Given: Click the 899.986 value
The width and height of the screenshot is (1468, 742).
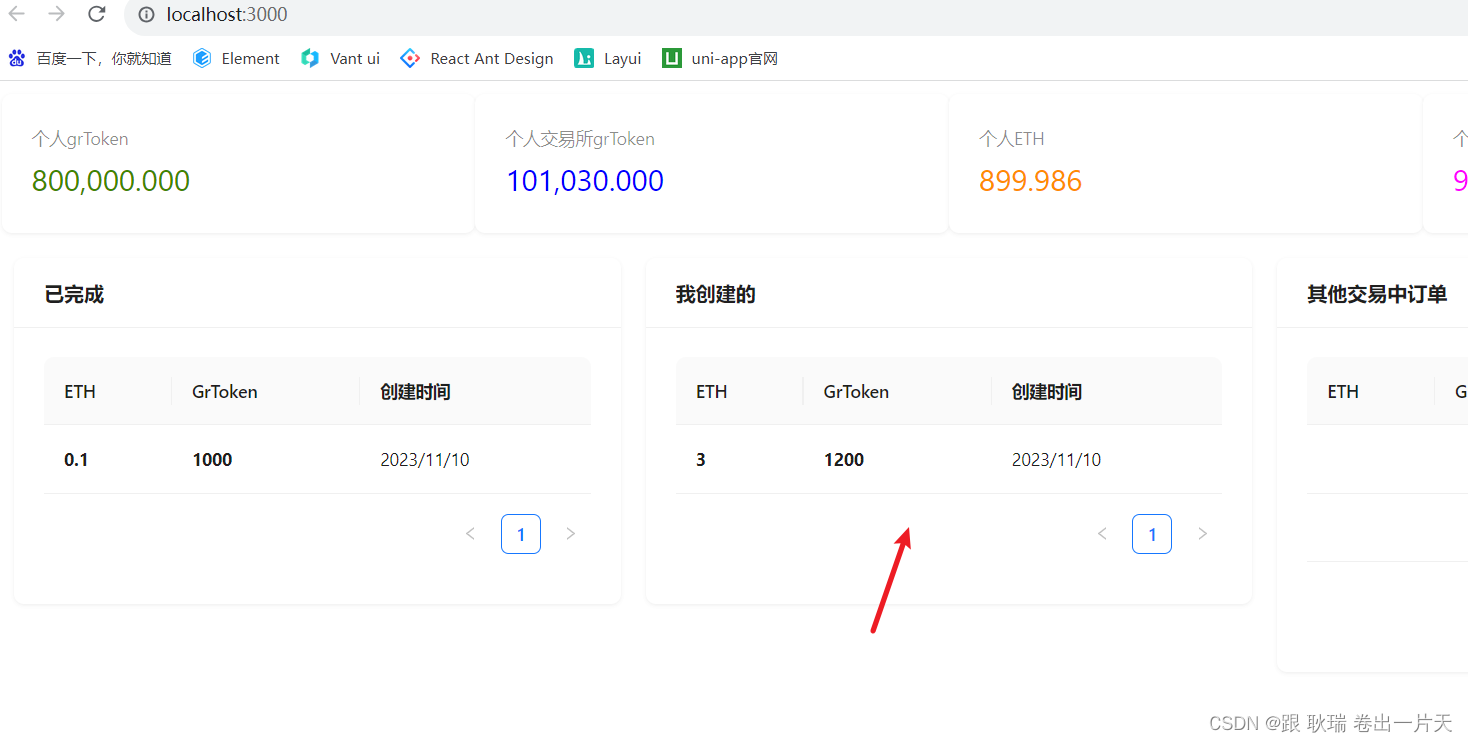Looking at the screenshot, I should pos(1031,181).
